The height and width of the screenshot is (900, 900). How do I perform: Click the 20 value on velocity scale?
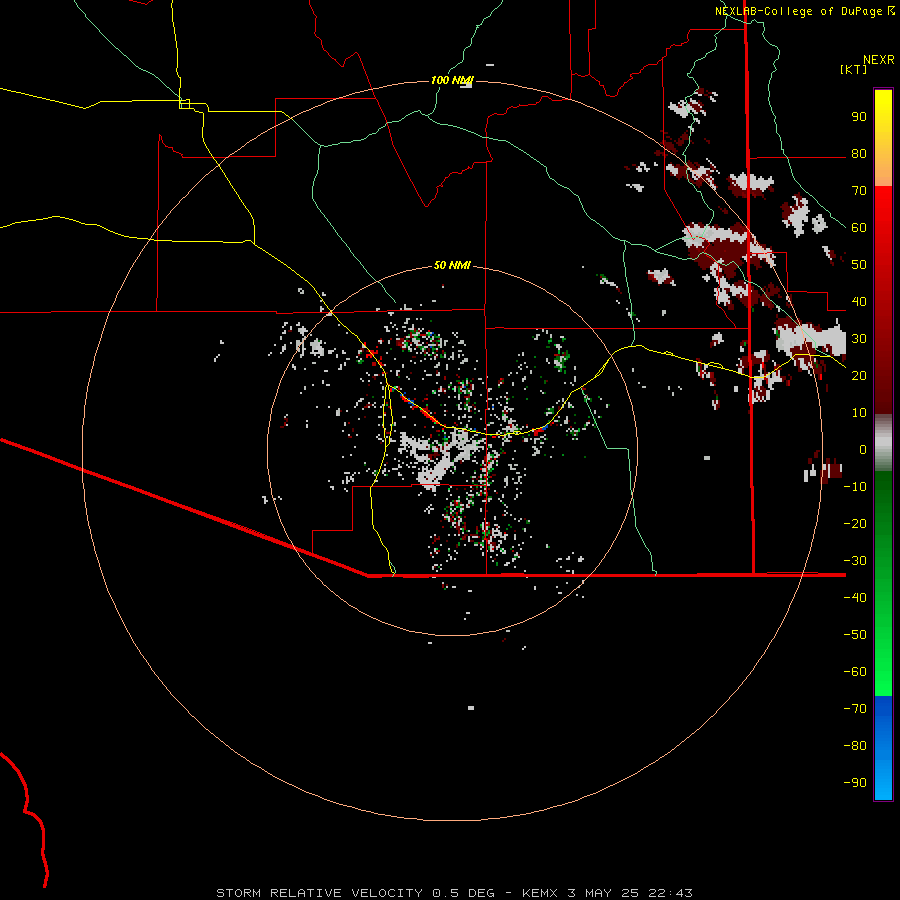tap(859, 375)
